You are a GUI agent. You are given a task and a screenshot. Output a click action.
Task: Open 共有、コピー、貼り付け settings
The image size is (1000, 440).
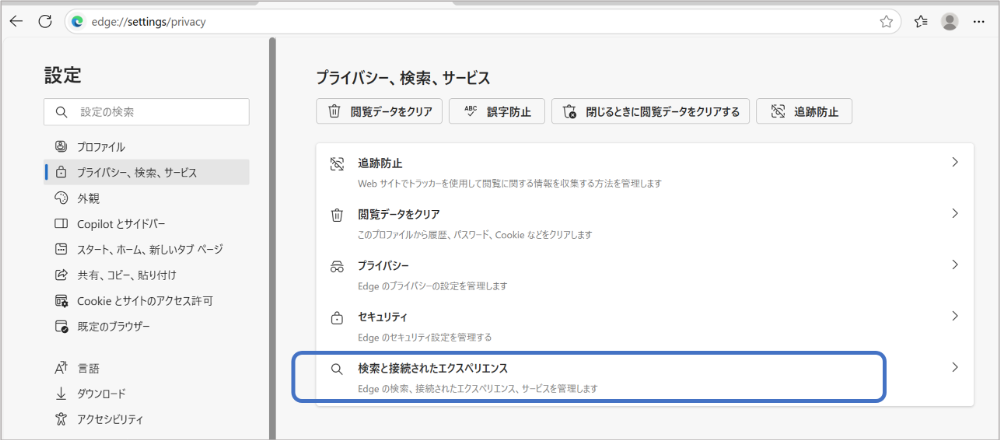click(x=147, y=275)
